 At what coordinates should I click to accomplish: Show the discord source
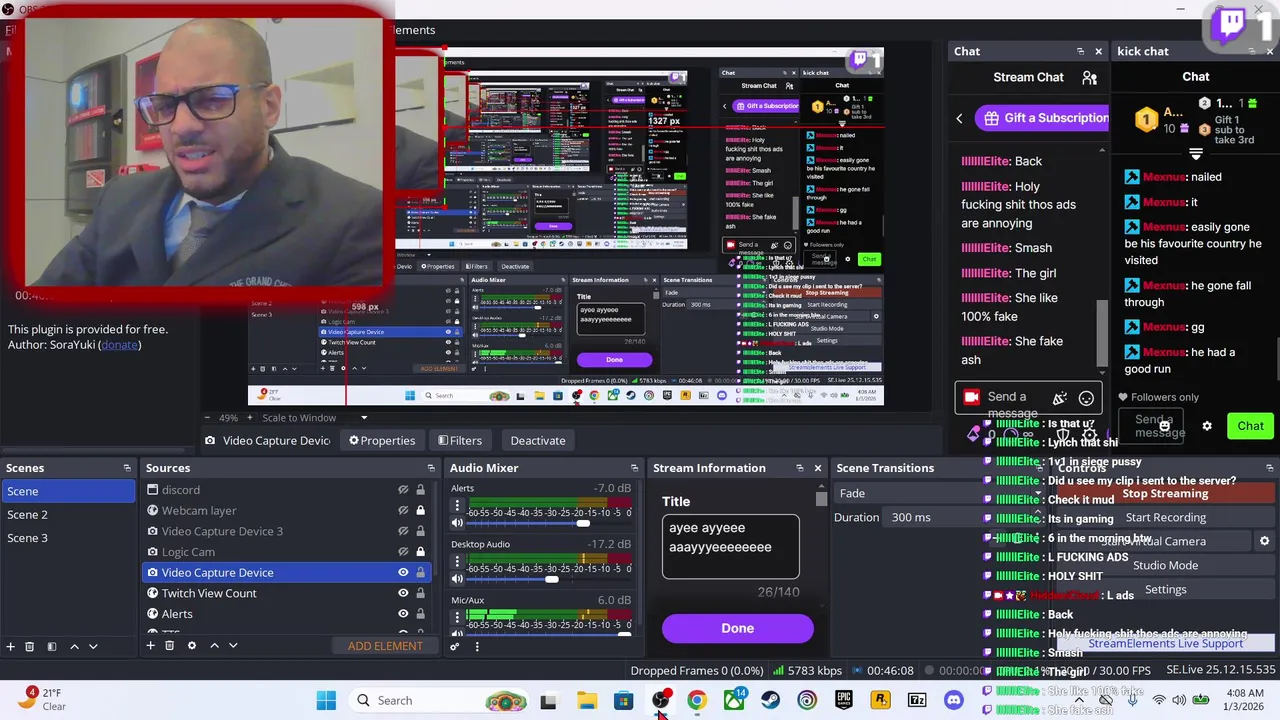(403, 490)
